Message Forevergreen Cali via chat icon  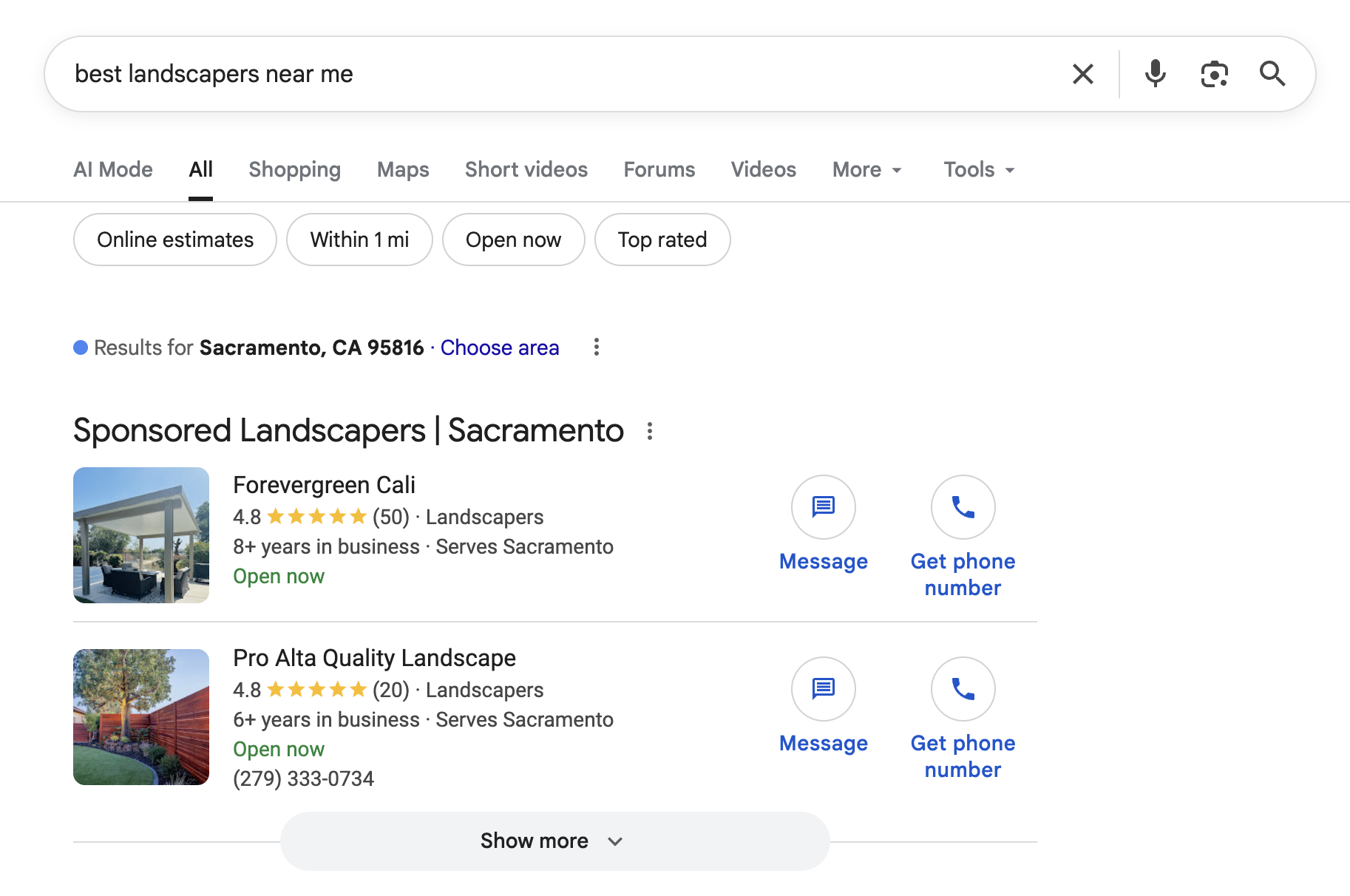(x=823, y=507)
